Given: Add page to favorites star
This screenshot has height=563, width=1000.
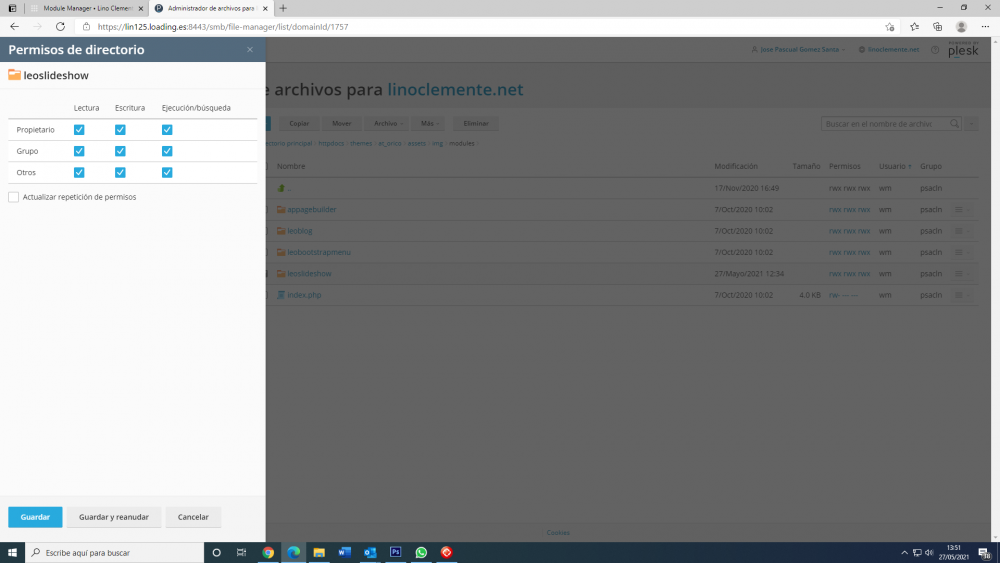Looking at the screenshot, I should (x=890, y=27).
